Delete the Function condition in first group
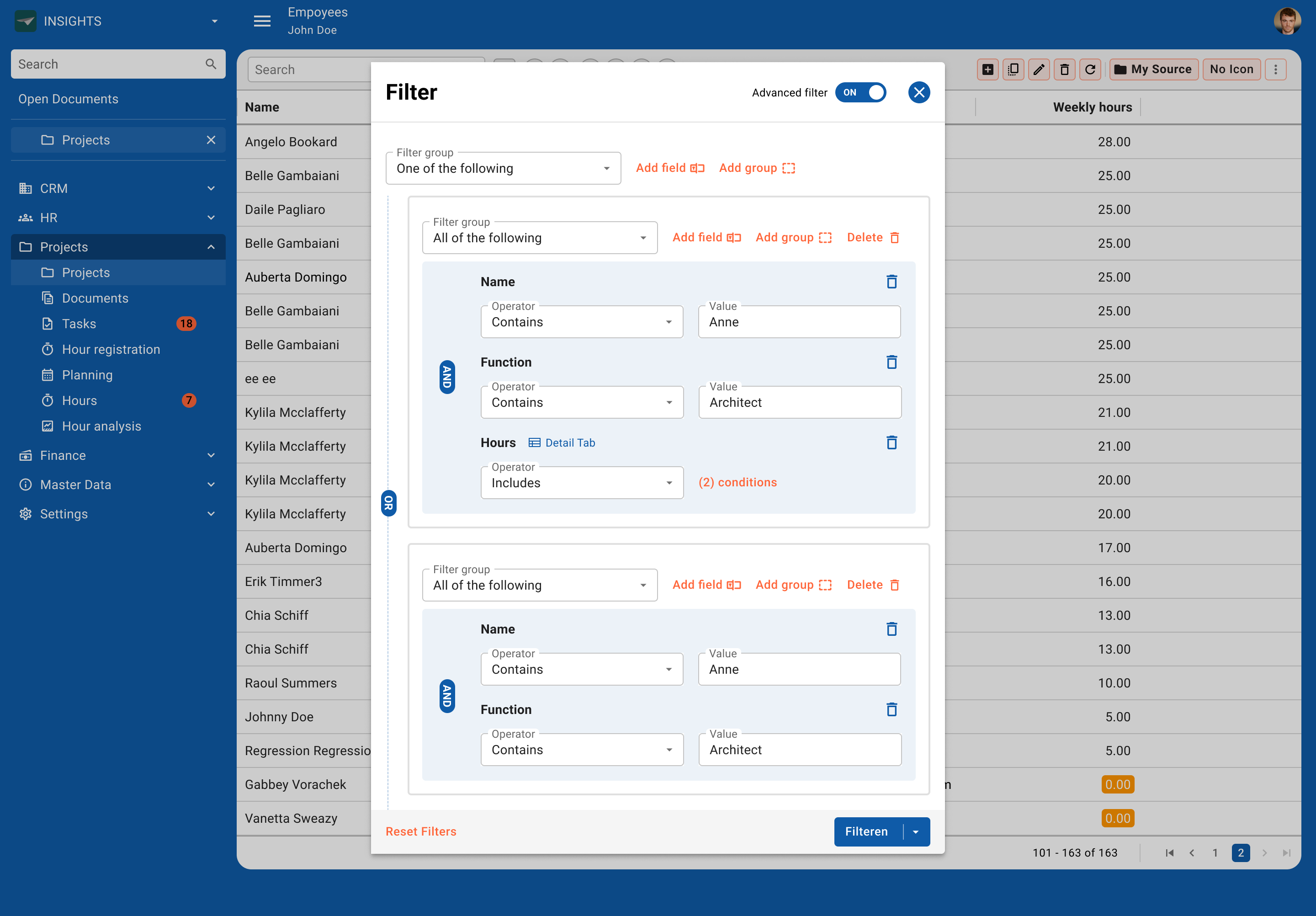 click(x=892, y=362)
